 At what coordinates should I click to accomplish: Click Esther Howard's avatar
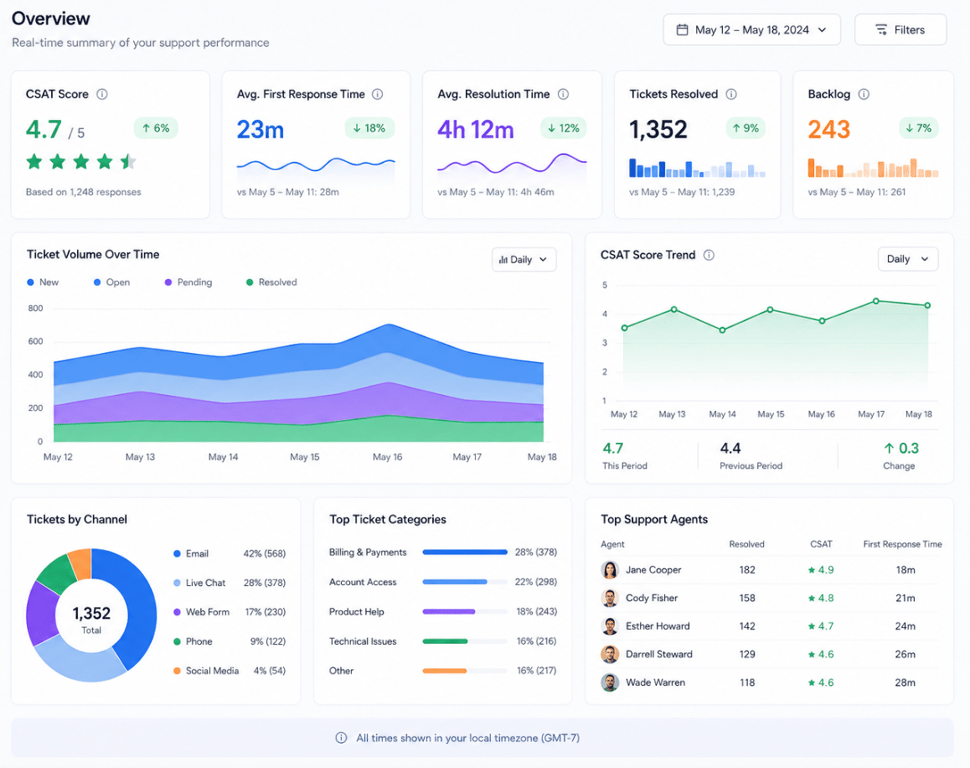point(610,626)
